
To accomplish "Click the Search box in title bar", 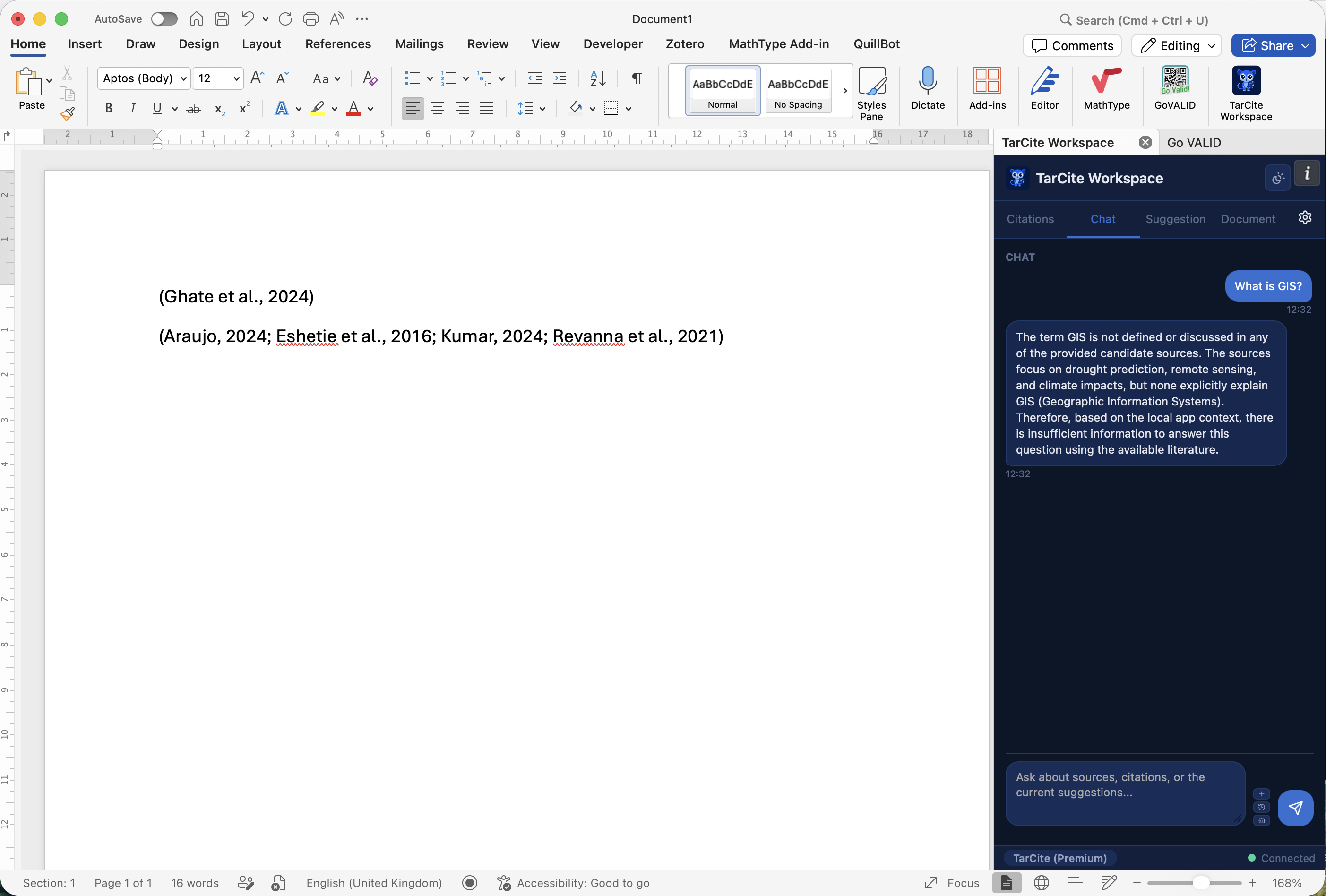I will [1134, 20].
